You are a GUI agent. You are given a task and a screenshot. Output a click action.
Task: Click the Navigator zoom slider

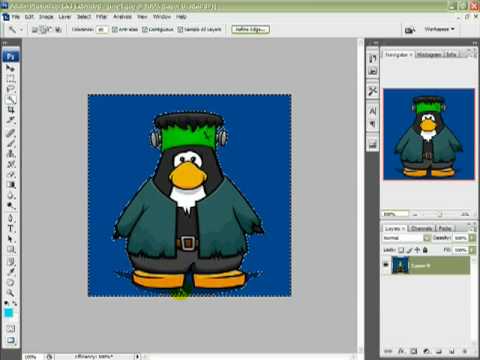(x=440, y=214)
